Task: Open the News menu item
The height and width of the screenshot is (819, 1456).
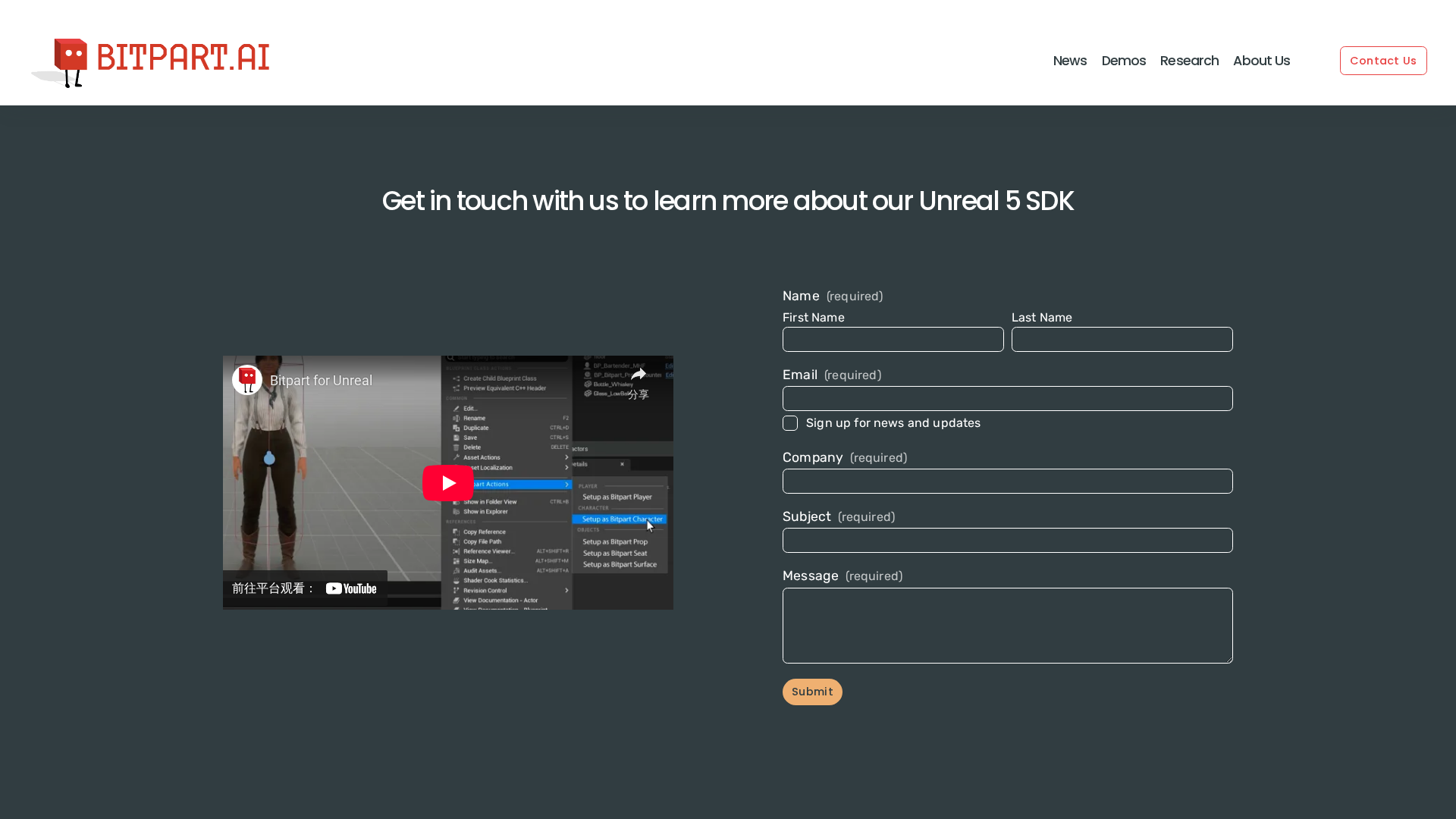Action: tap(1069, 61)
